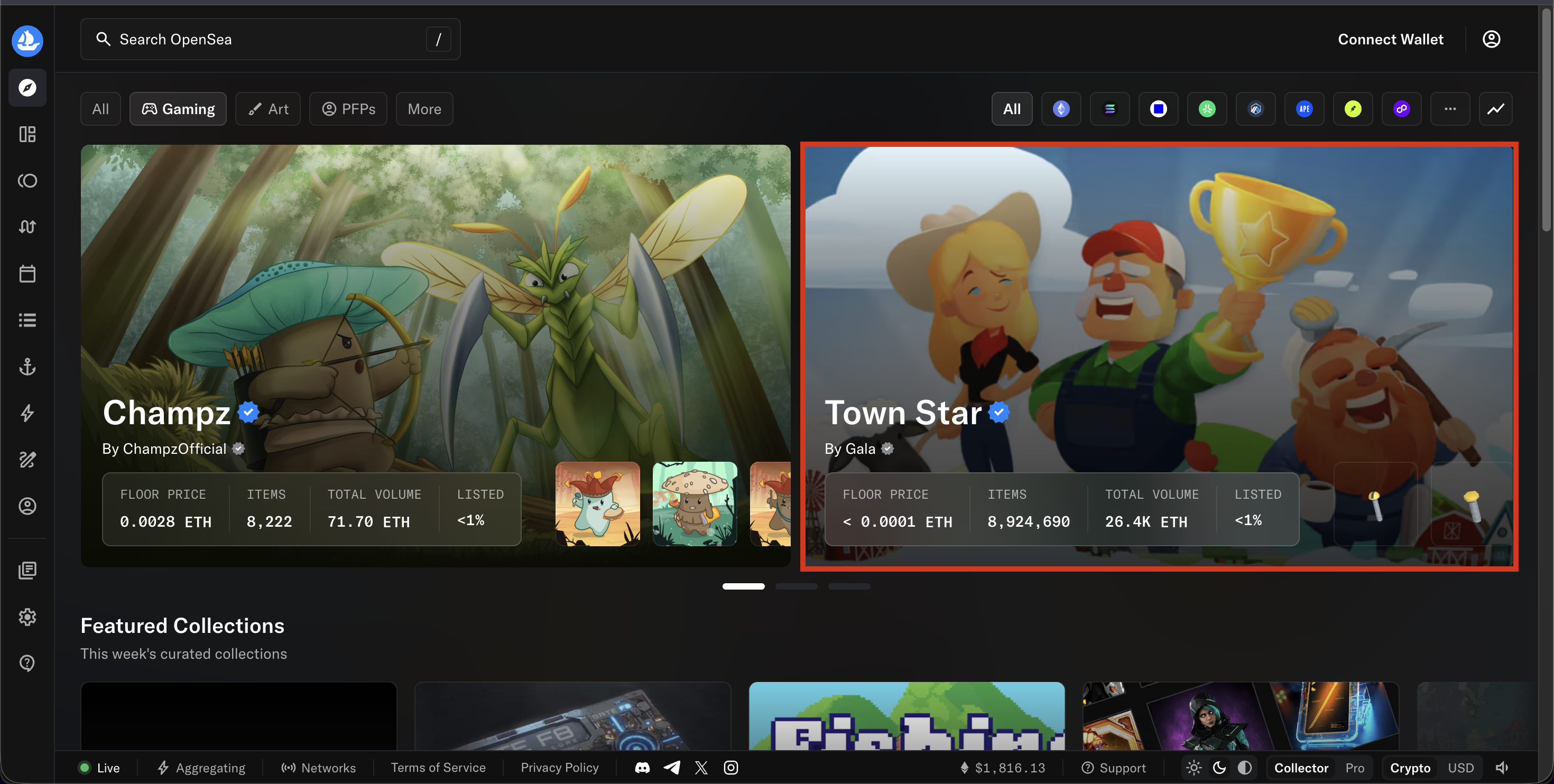Click the ETH price $1,816.13

(x=1003, y=768)
